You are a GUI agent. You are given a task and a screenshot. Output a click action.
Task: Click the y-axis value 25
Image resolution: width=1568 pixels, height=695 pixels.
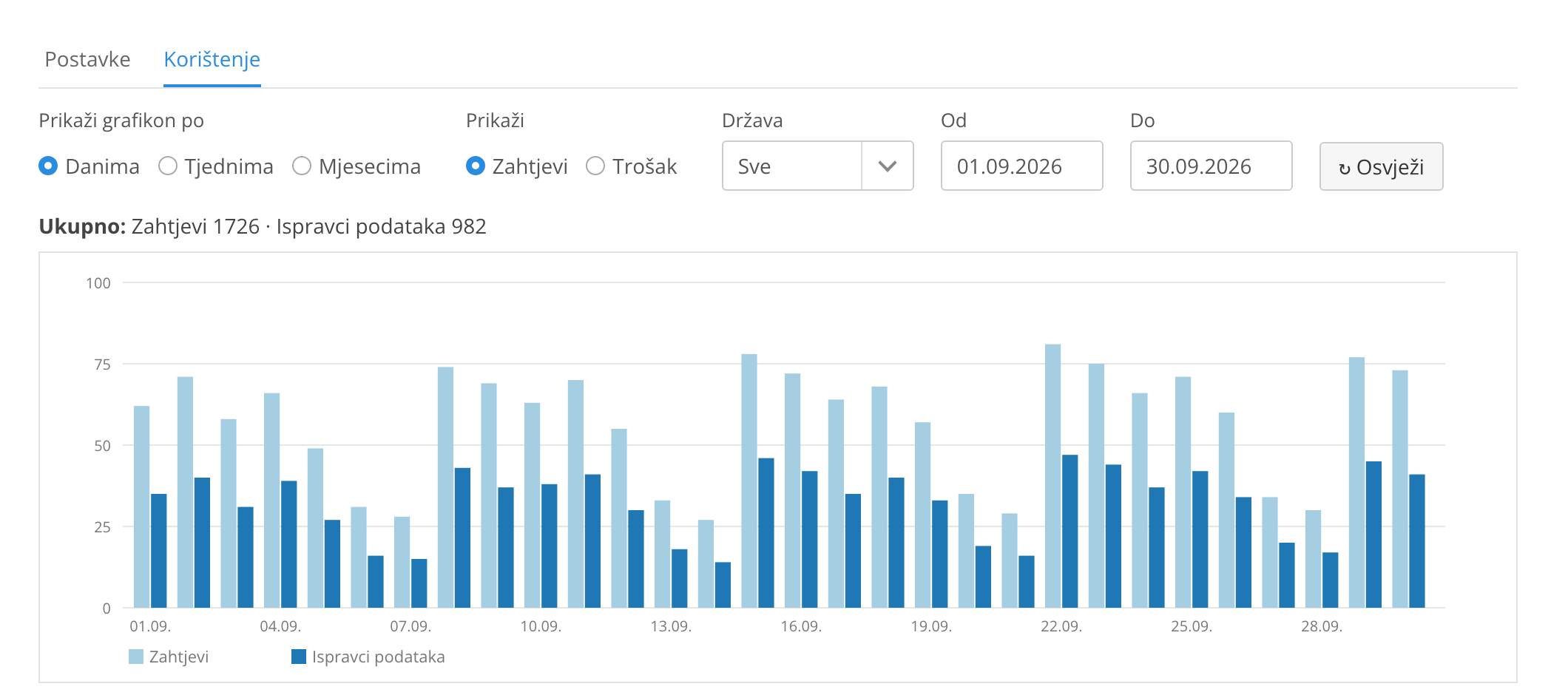(x=102, y=527)
